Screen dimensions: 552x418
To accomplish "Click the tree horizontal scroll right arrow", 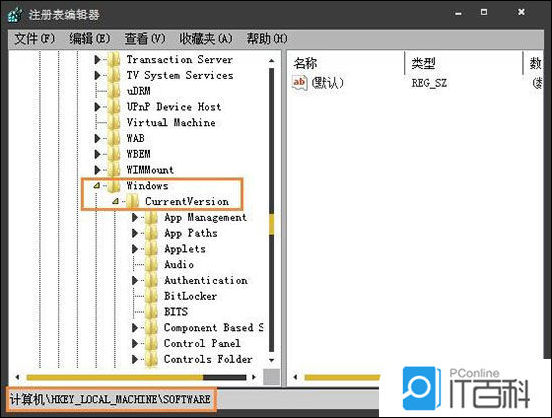I will (x=254, y=377).
